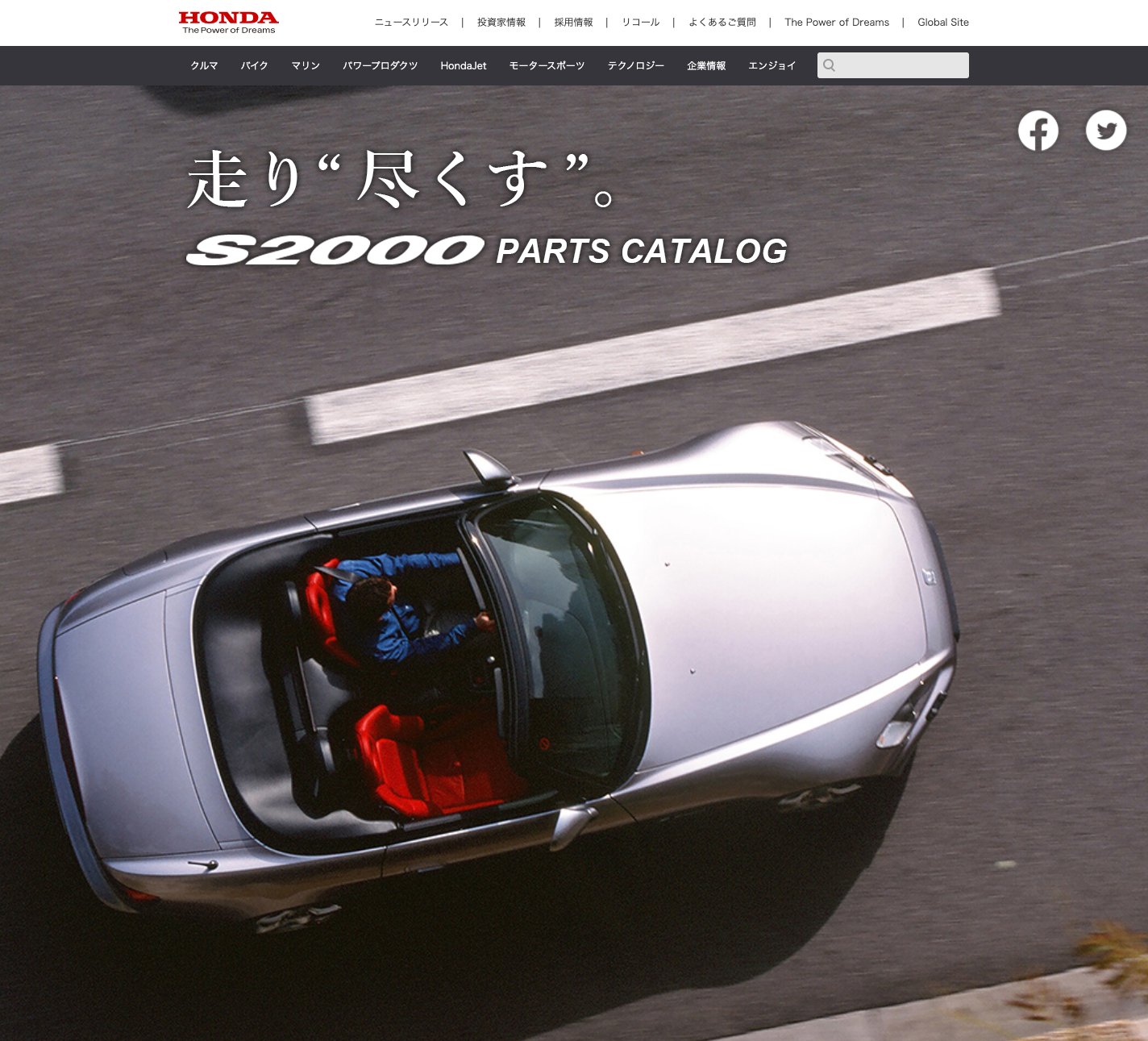Viewport: 1148px width, 1041px height.
Task: Share the page on Facebook
Action: [1038, 130]
